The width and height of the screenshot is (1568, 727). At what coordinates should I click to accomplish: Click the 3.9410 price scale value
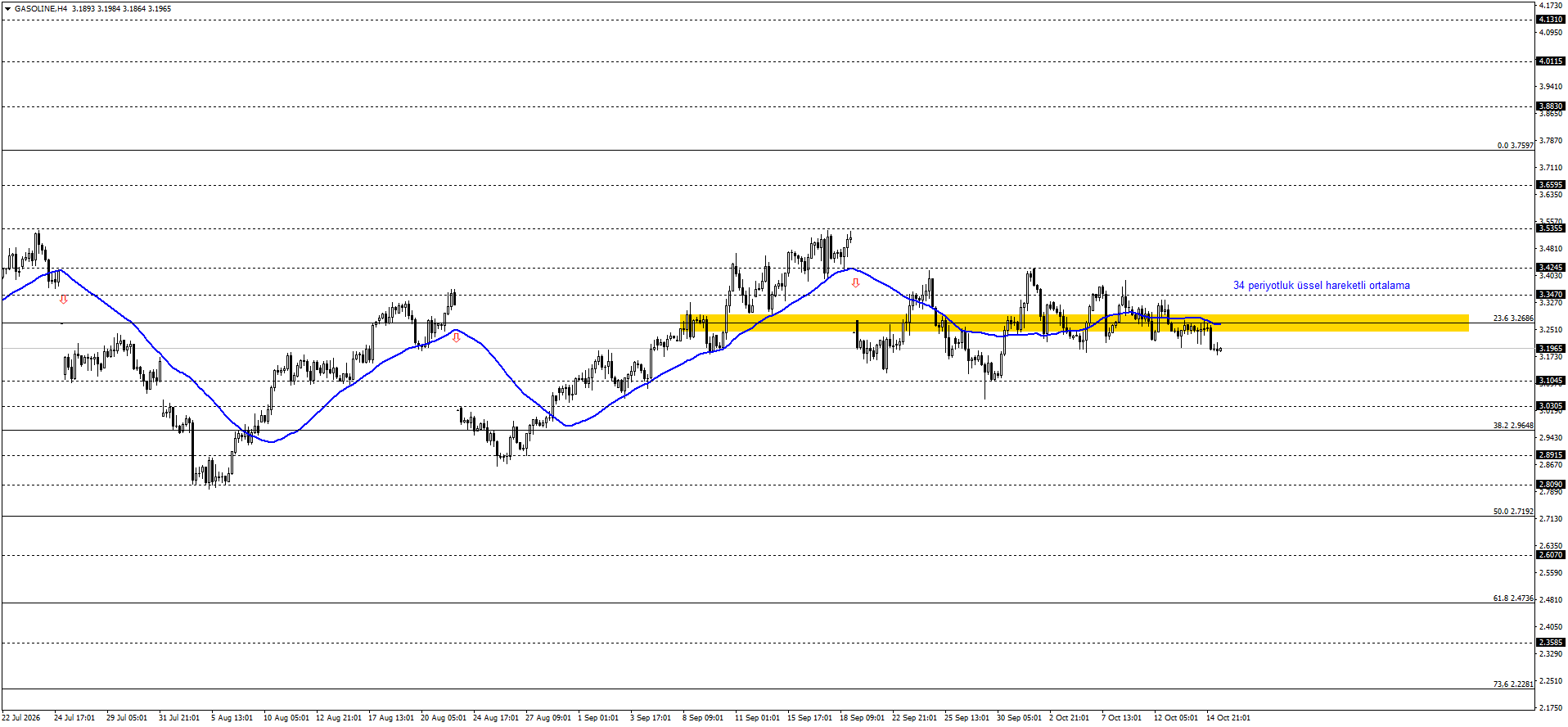(1551, 87)
